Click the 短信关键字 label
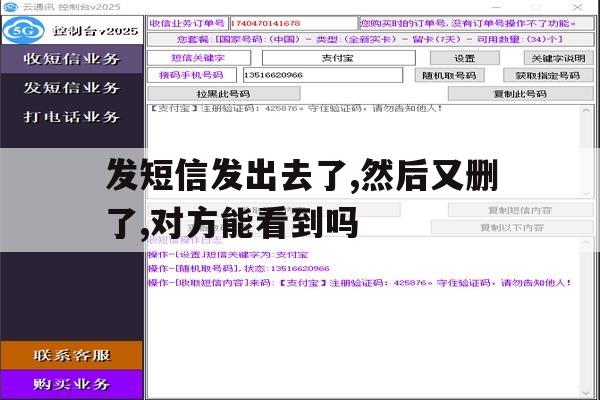The height and width of the screenshot is (400, 600). (x=198, y=58)
